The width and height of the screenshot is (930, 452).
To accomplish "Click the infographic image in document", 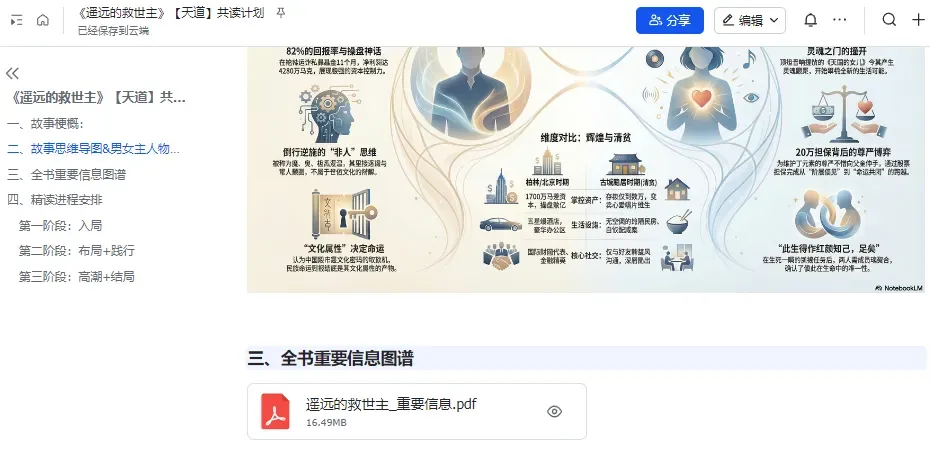I will 587,170.
